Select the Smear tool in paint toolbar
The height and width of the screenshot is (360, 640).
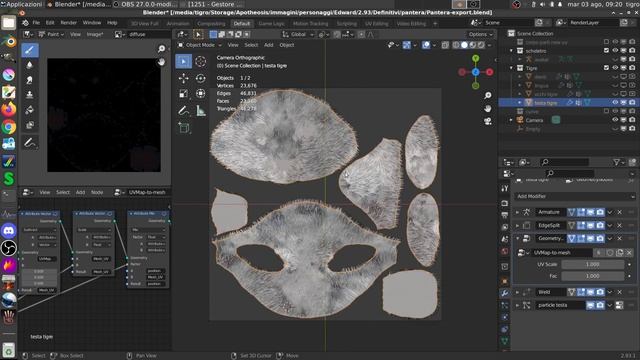(x=29, y=80)
